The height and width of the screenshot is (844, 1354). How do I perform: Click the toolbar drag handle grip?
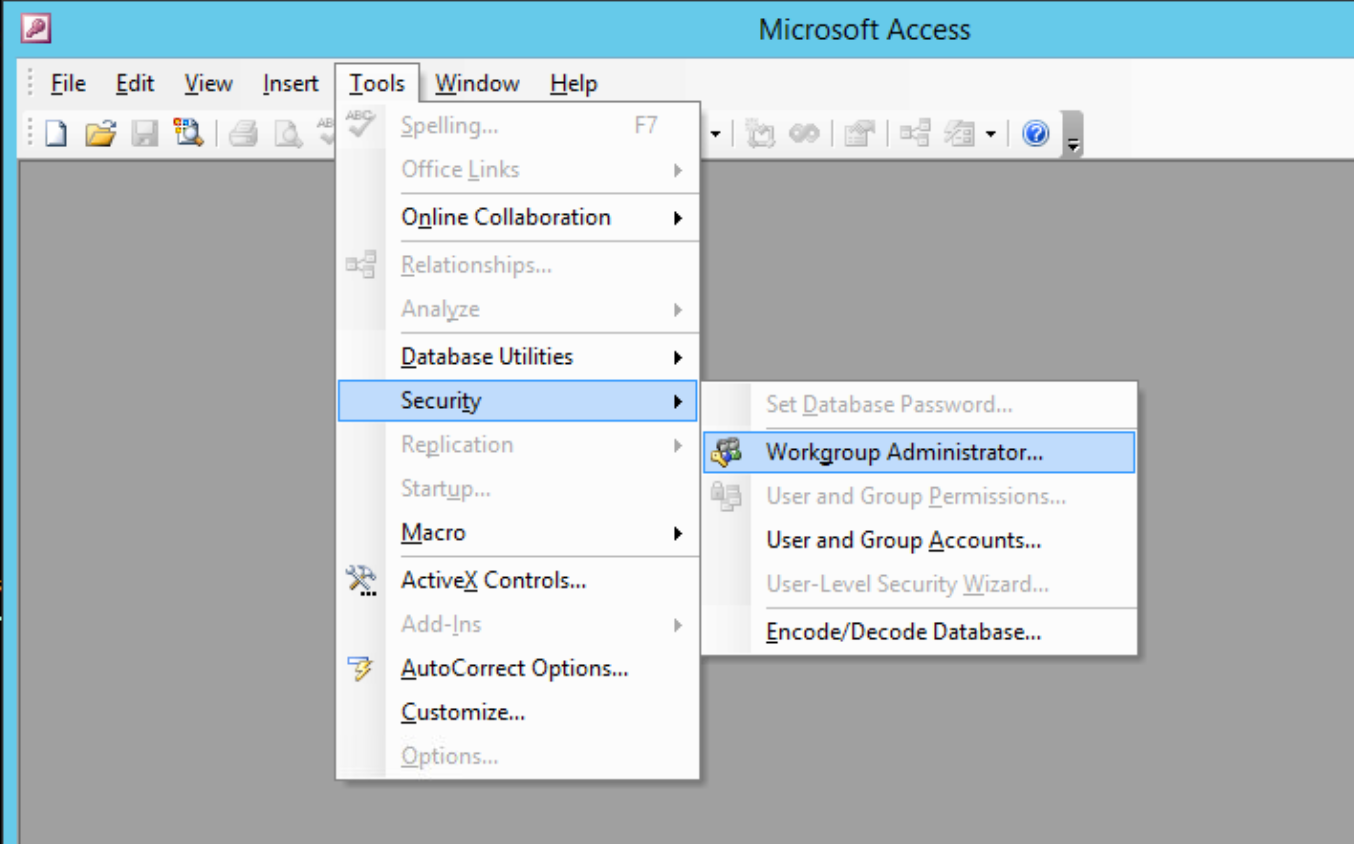point(31,133)
